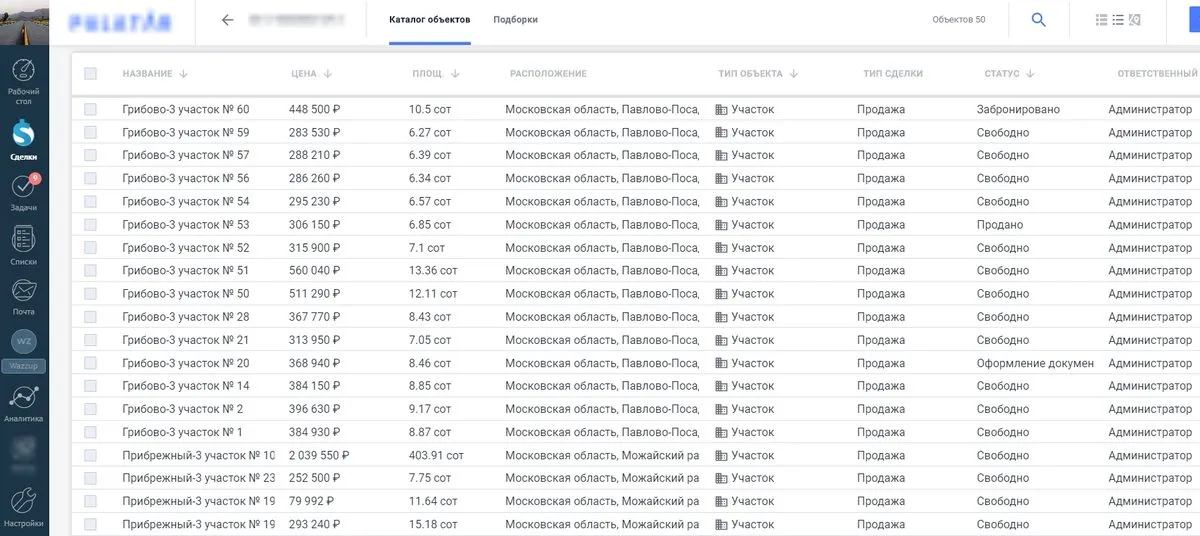The width and height of the screenshot is (1200, 536).
Task: Tick the select-all checkbox in table header
Action: (x=91, y=73)
